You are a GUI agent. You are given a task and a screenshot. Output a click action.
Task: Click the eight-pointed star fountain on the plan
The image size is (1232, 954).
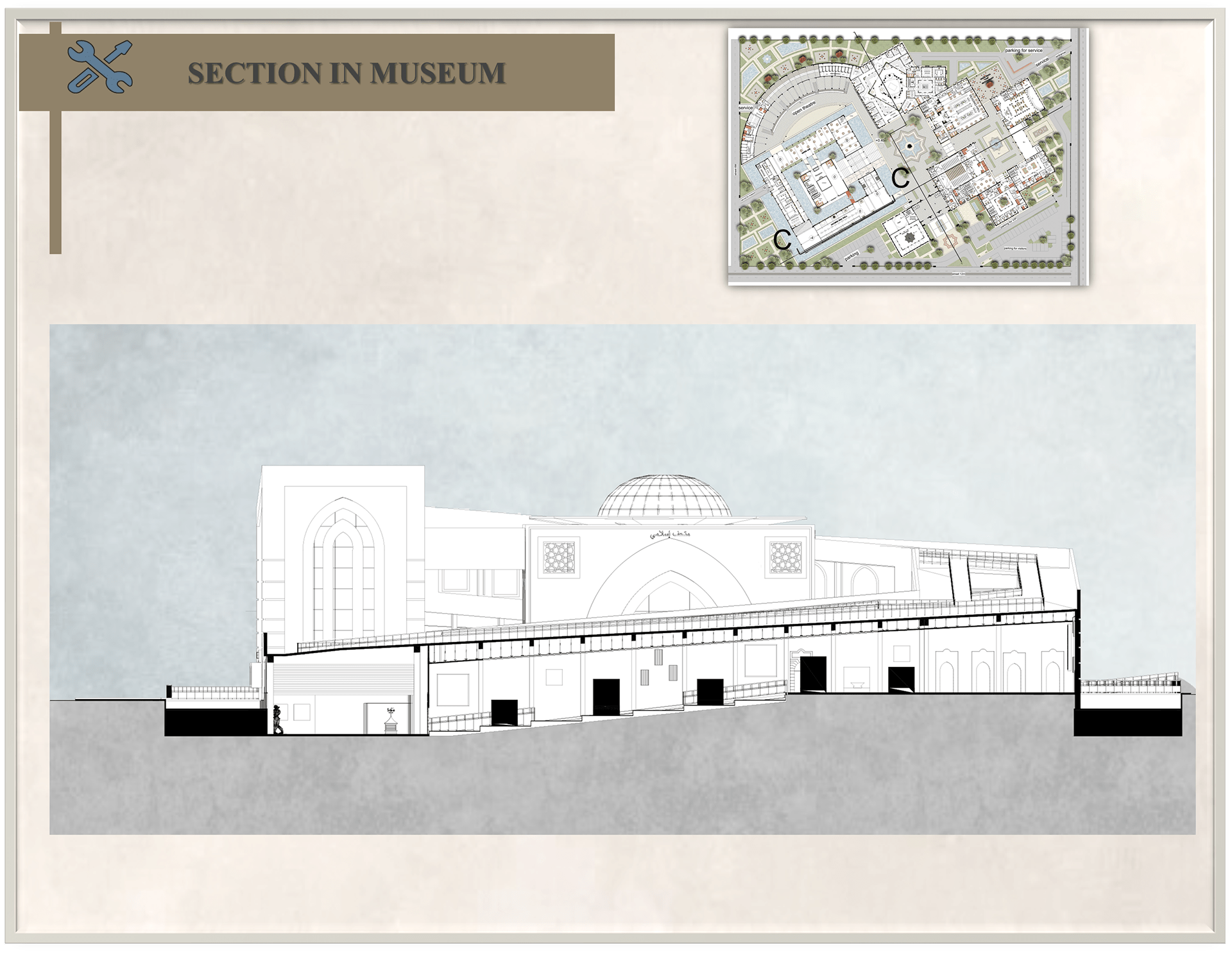(910, 146)
